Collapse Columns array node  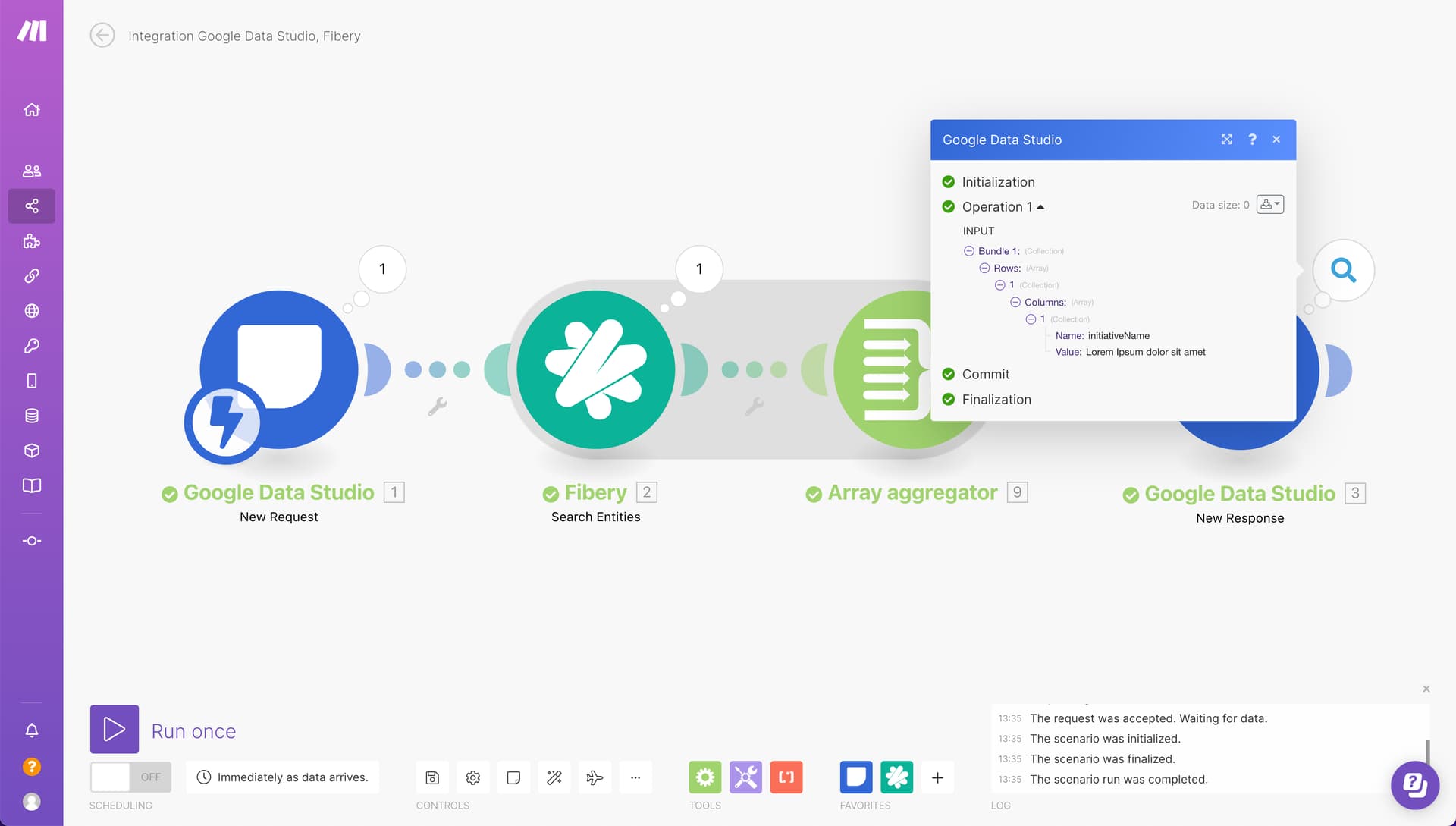coord(1015,302)
